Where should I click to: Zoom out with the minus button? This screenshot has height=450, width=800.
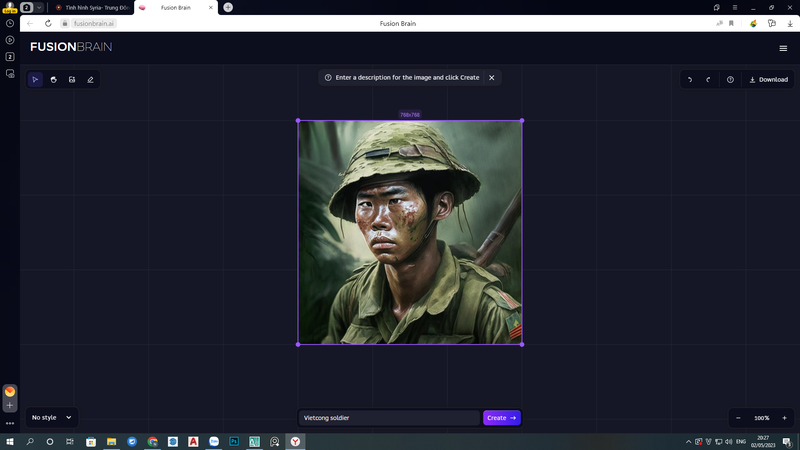pos(738,418)
